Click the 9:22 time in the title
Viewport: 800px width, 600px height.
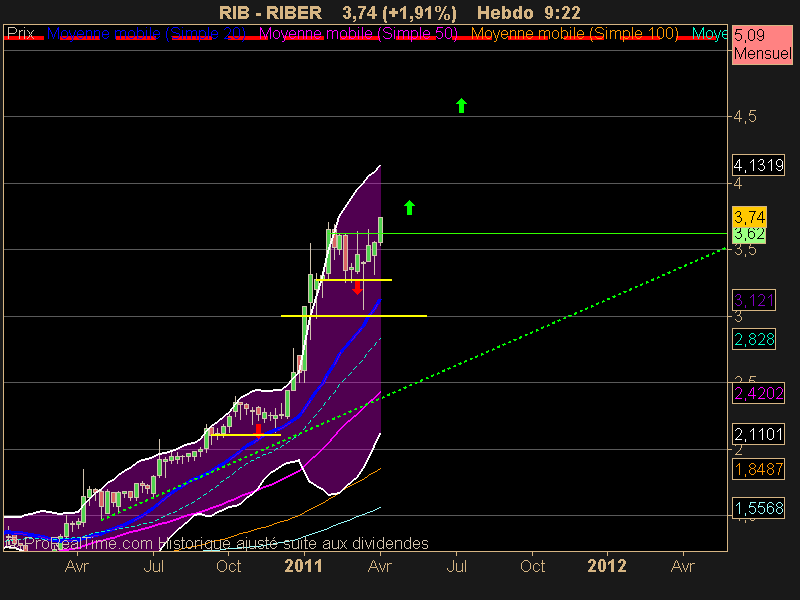click(x=562, y=13)
